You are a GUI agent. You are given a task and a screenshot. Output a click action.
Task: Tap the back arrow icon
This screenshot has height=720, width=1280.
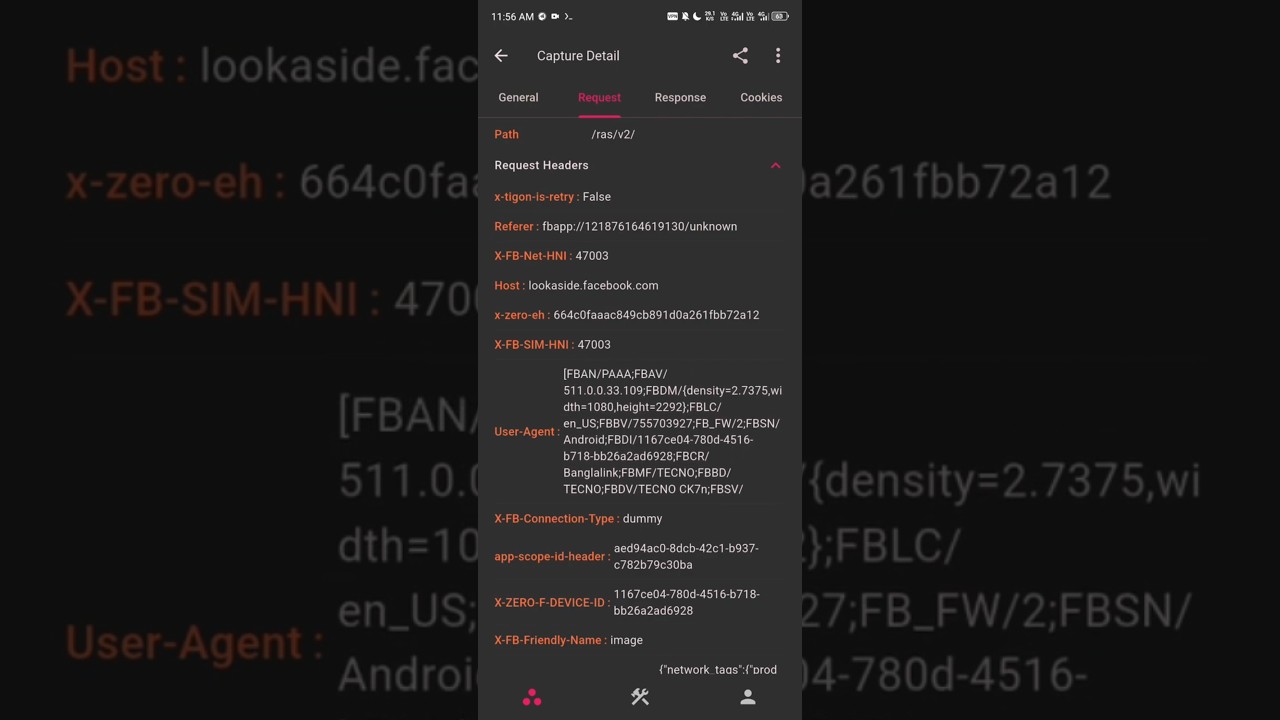tap(501, 56)
